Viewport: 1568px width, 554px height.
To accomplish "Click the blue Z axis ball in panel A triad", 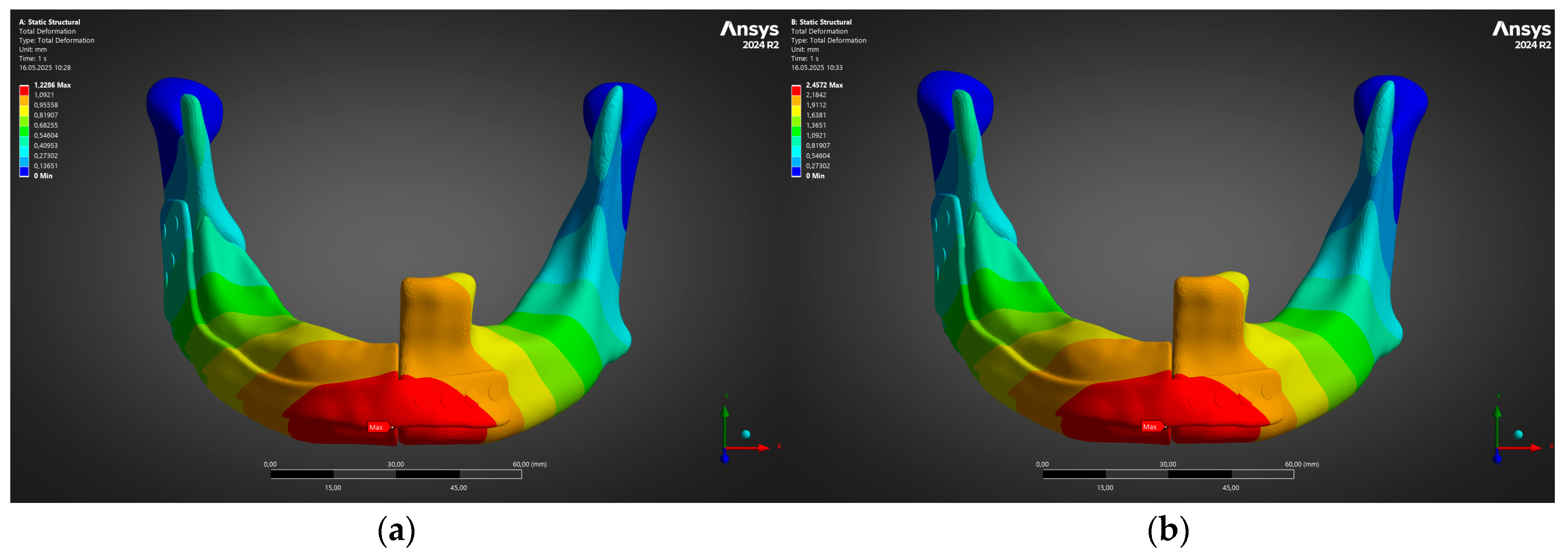I will point(724,458).
